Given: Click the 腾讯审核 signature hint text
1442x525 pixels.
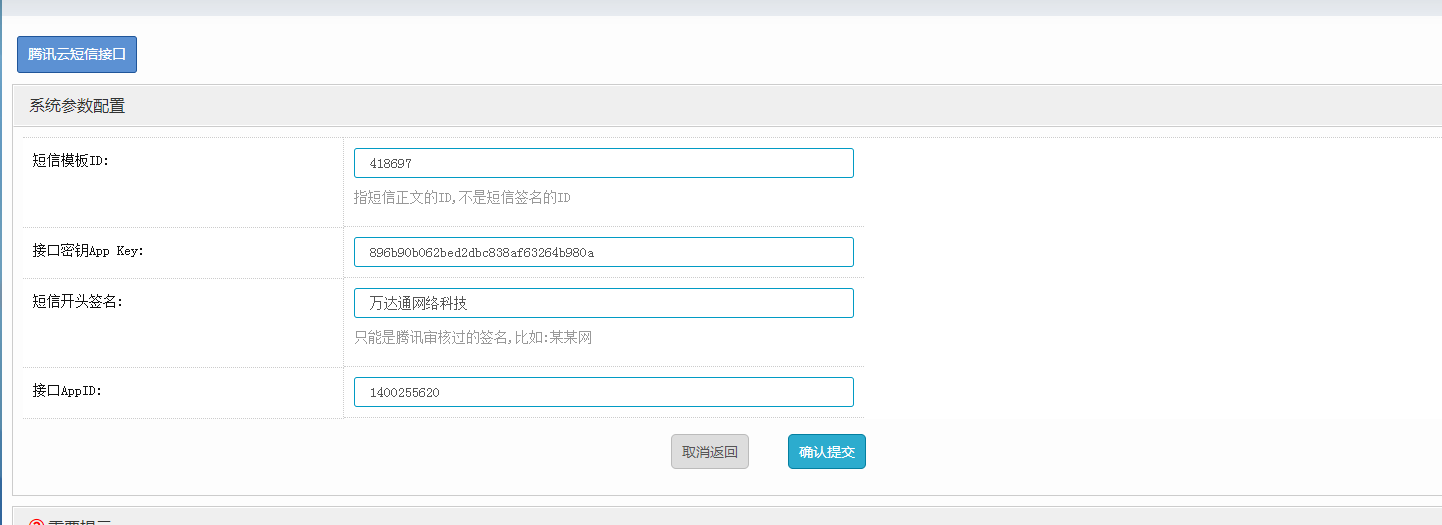Looking at the screenshot, I should 473,337.
